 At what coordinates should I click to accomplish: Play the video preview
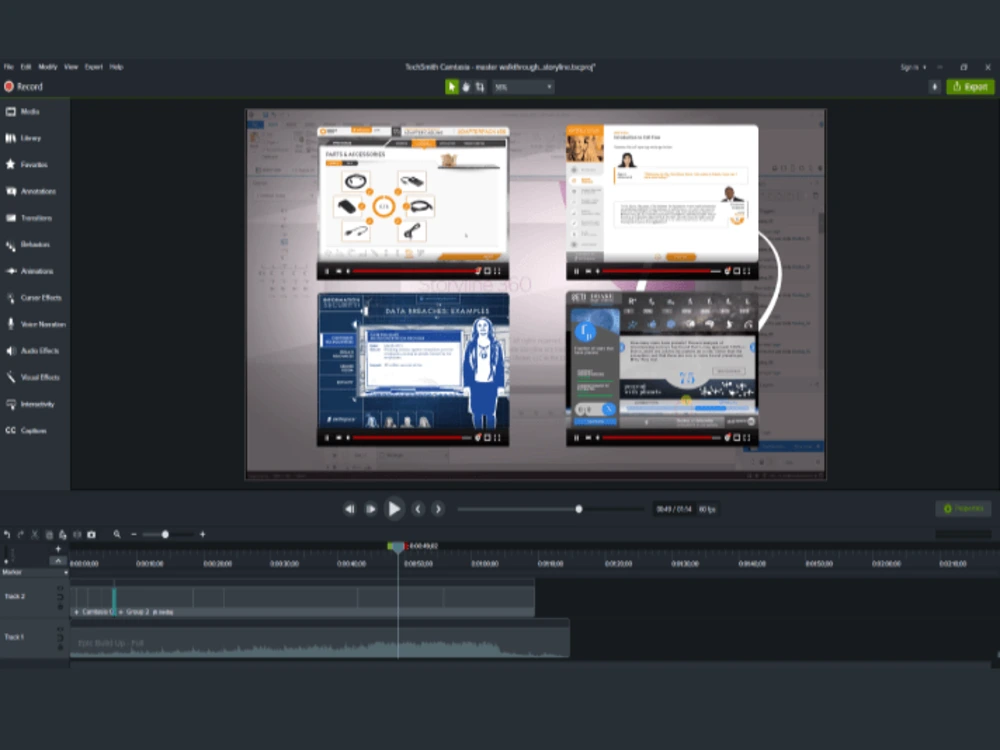click(394, 509)
